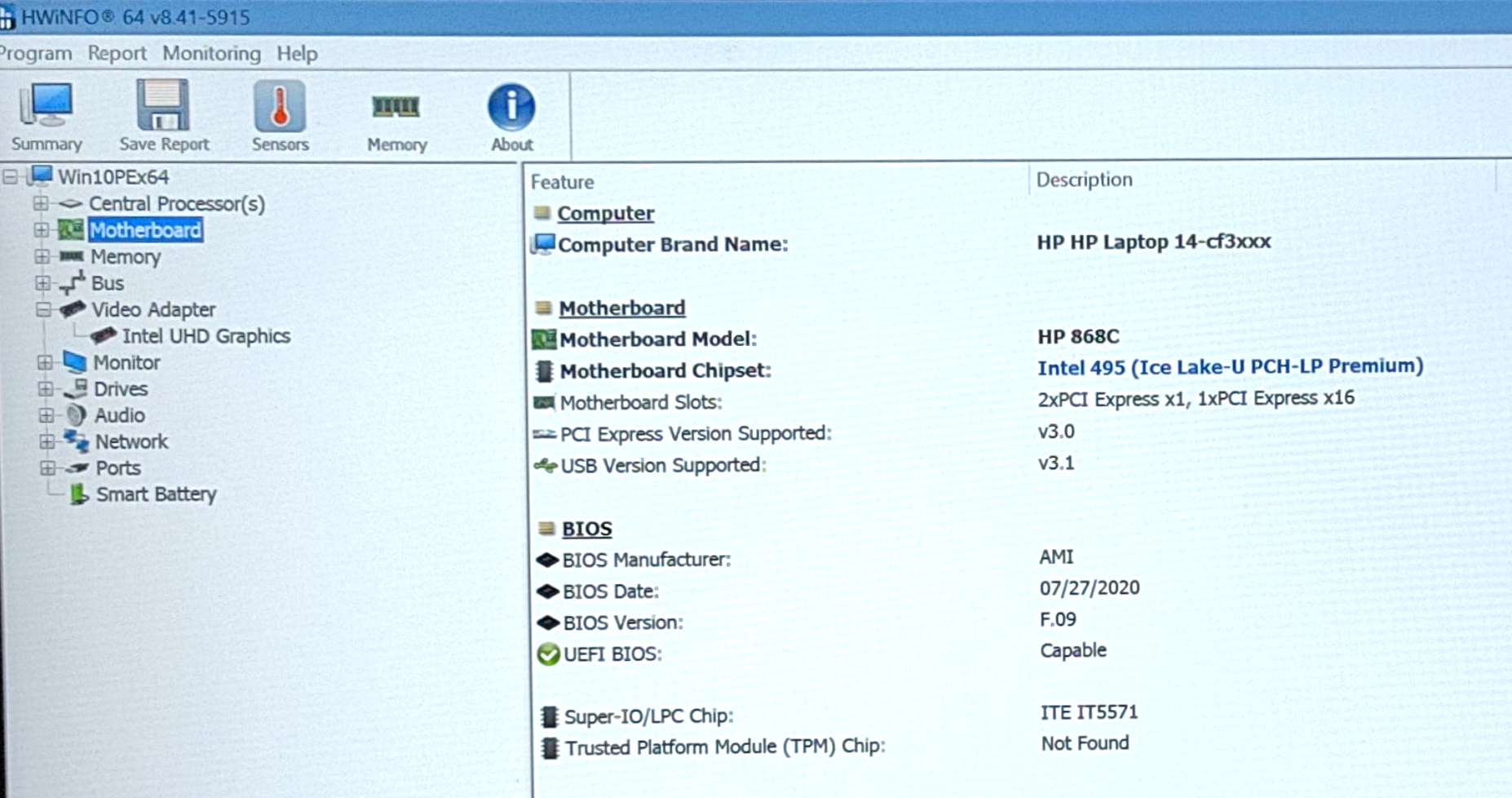1512x798 pixels.
Task: Click the green UEFI BIOS checkmark icon
Action: point(548,654)
